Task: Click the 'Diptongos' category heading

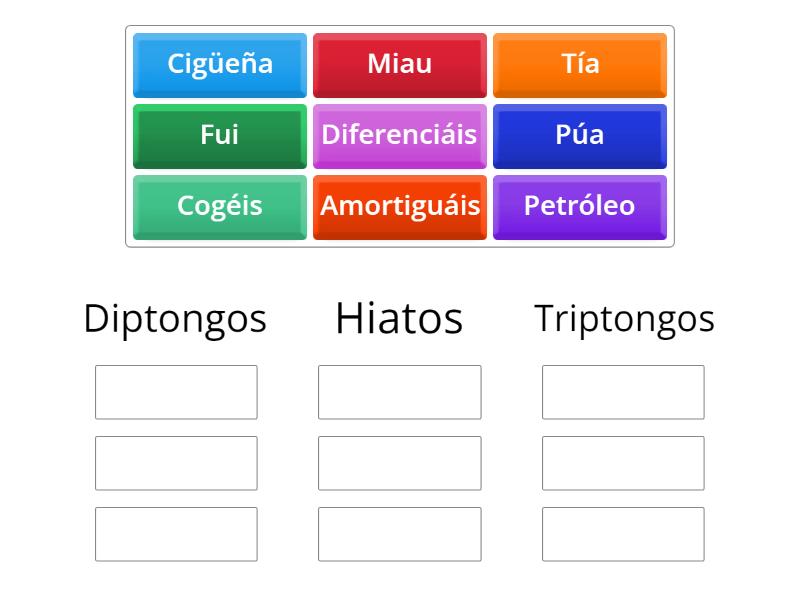Action: (175, 318)
